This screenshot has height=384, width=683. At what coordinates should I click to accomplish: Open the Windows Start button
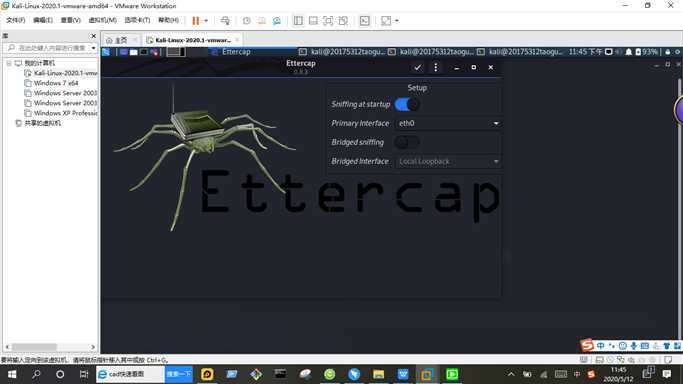(12, 374)
